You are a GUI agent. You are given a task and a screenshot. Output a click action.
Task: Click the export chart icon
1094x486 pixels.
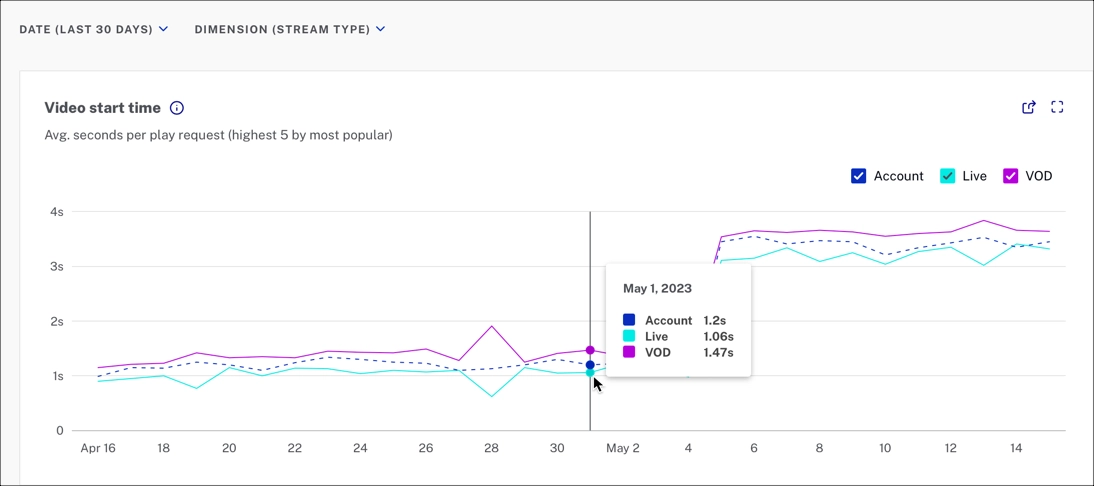click(1029, 107)
